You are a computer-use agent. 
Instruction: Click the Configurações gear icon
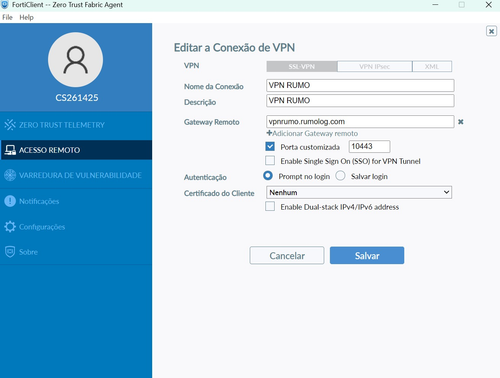click(x=10, y=227)
